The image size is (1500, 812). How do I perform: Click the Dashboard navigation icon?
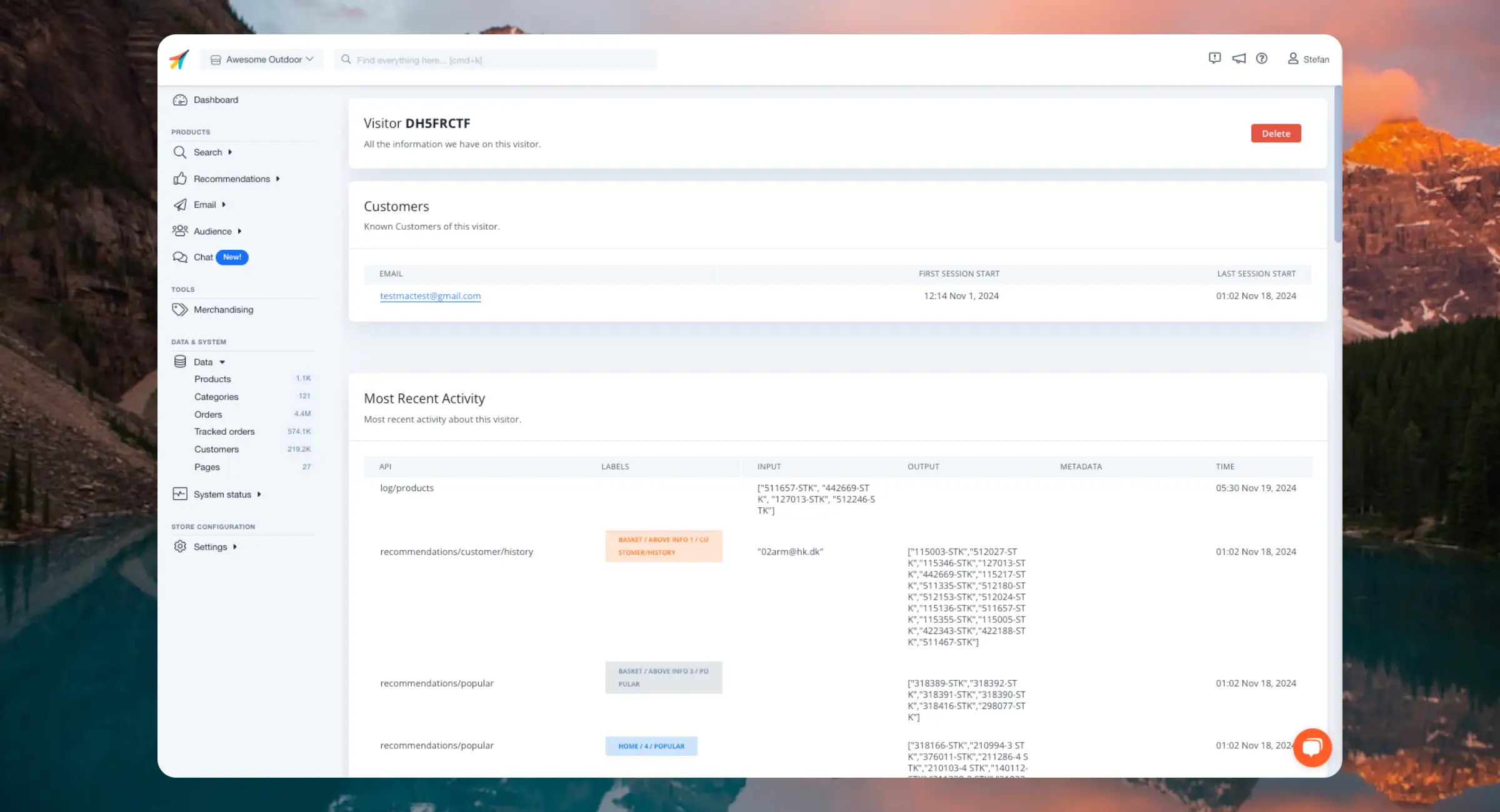click(x=180, y=99)
